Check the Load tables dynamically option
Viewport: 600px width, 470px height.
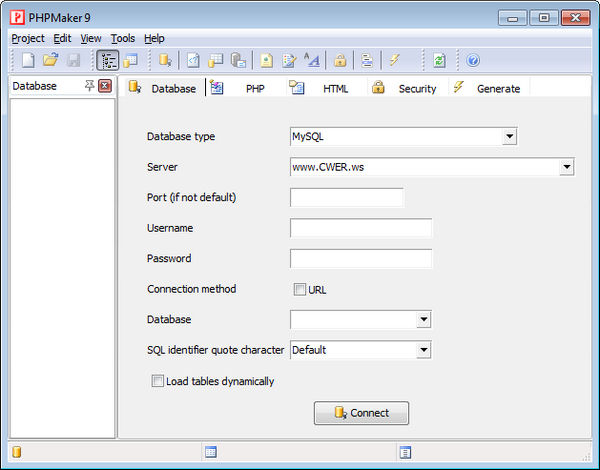(157, 381)
